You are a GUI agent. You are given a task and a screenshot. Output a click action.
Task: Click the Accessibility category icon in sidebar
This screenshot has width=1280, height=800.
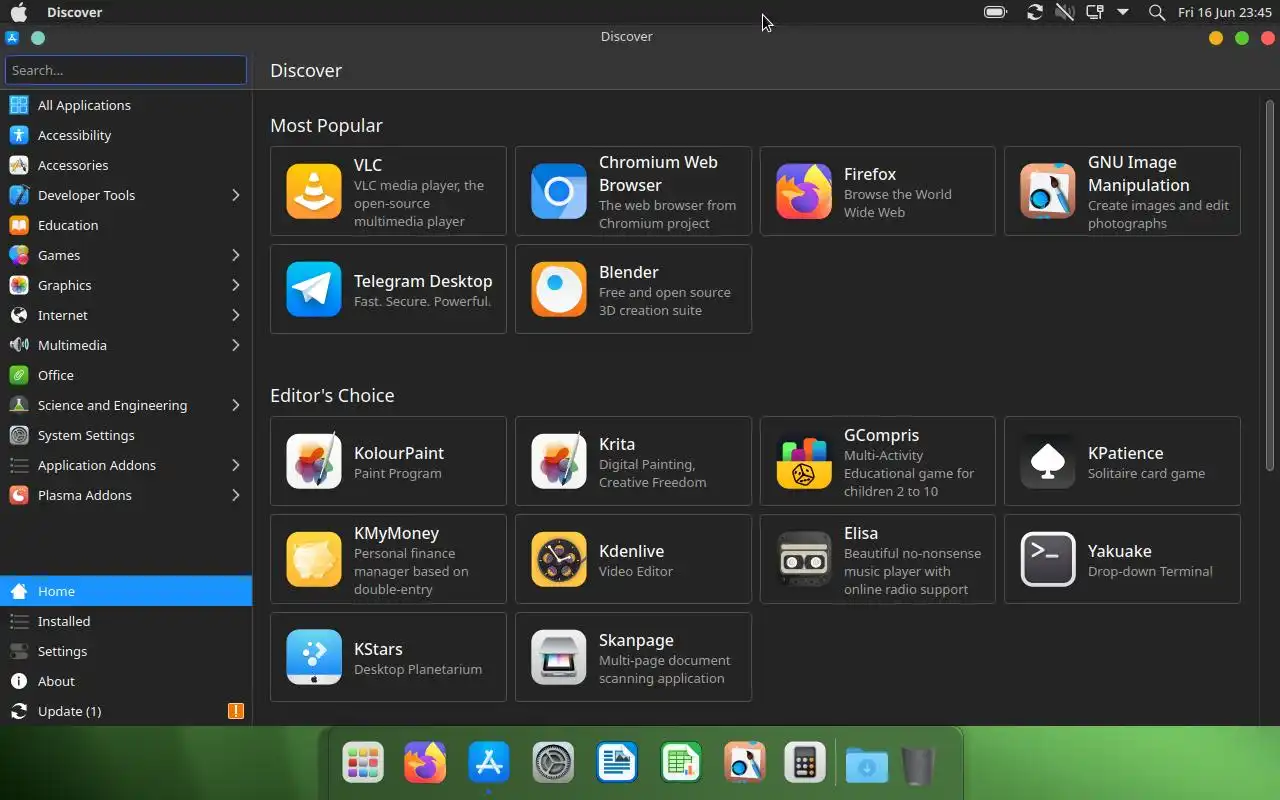pos(18,135)
